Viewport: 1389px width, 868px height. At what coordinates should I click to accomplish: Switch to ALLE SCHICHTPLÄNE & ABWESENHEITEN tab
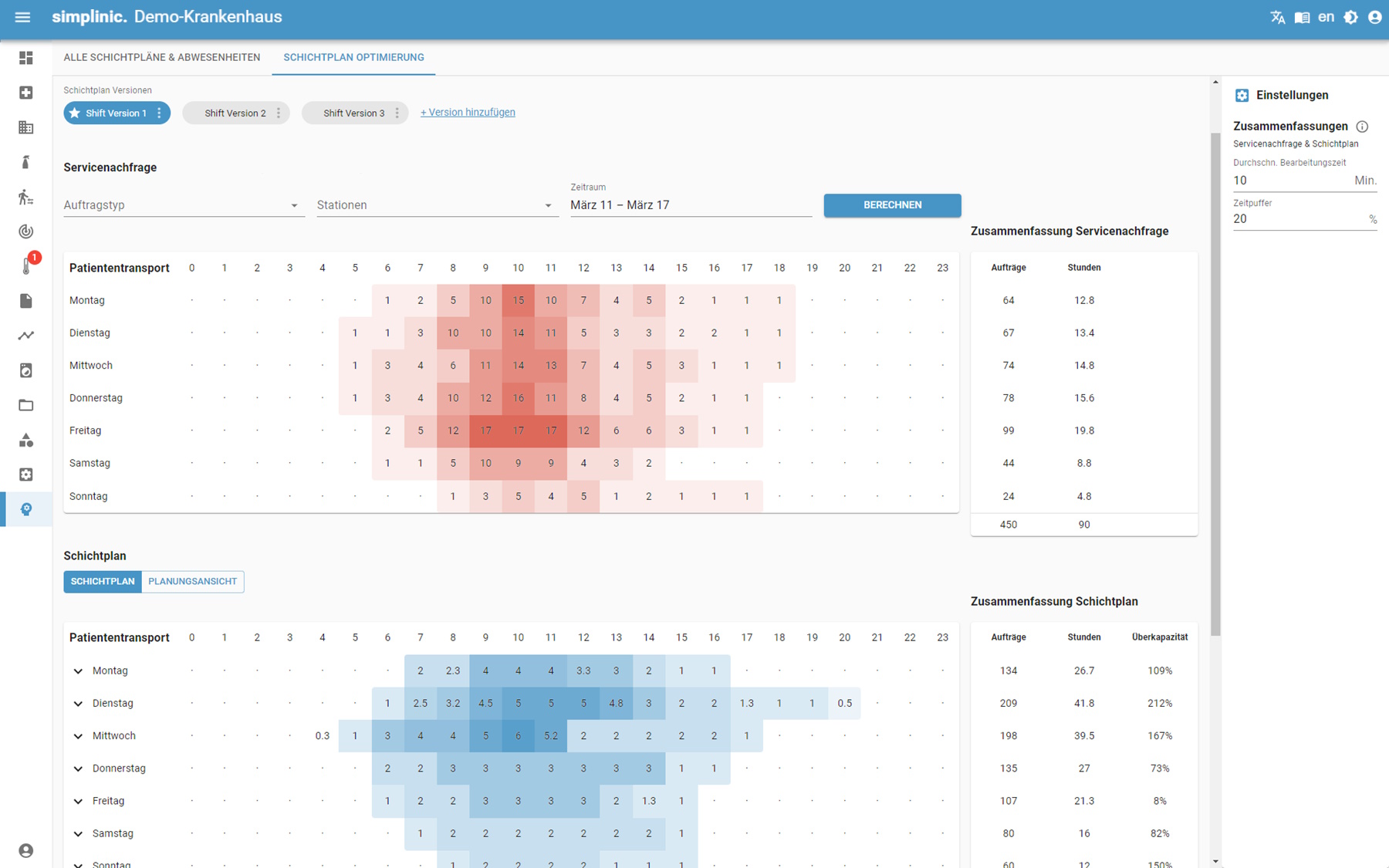click(x=162, y=57)
